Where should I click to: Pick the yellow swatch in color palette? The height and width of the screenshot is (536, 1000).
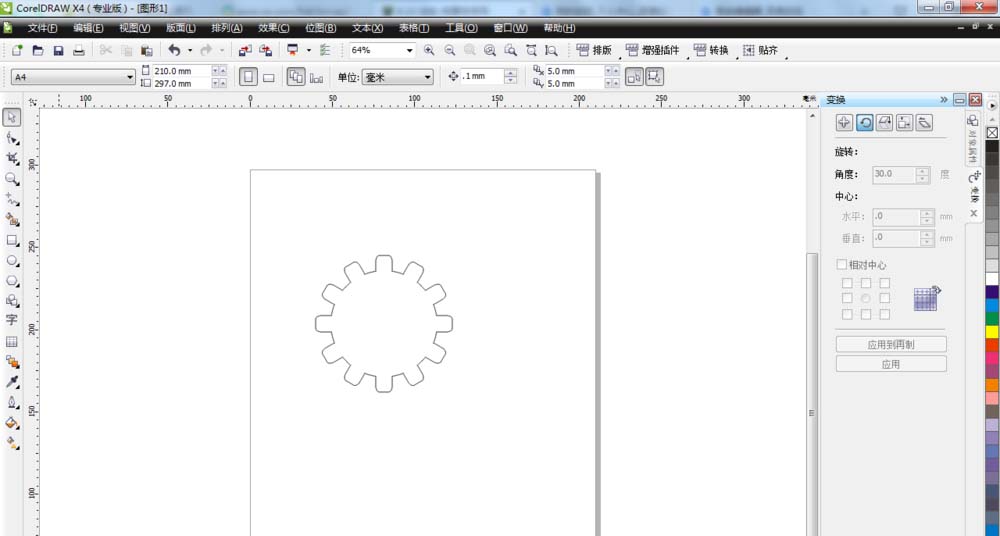pyautogui.click(x=992, y=331)
